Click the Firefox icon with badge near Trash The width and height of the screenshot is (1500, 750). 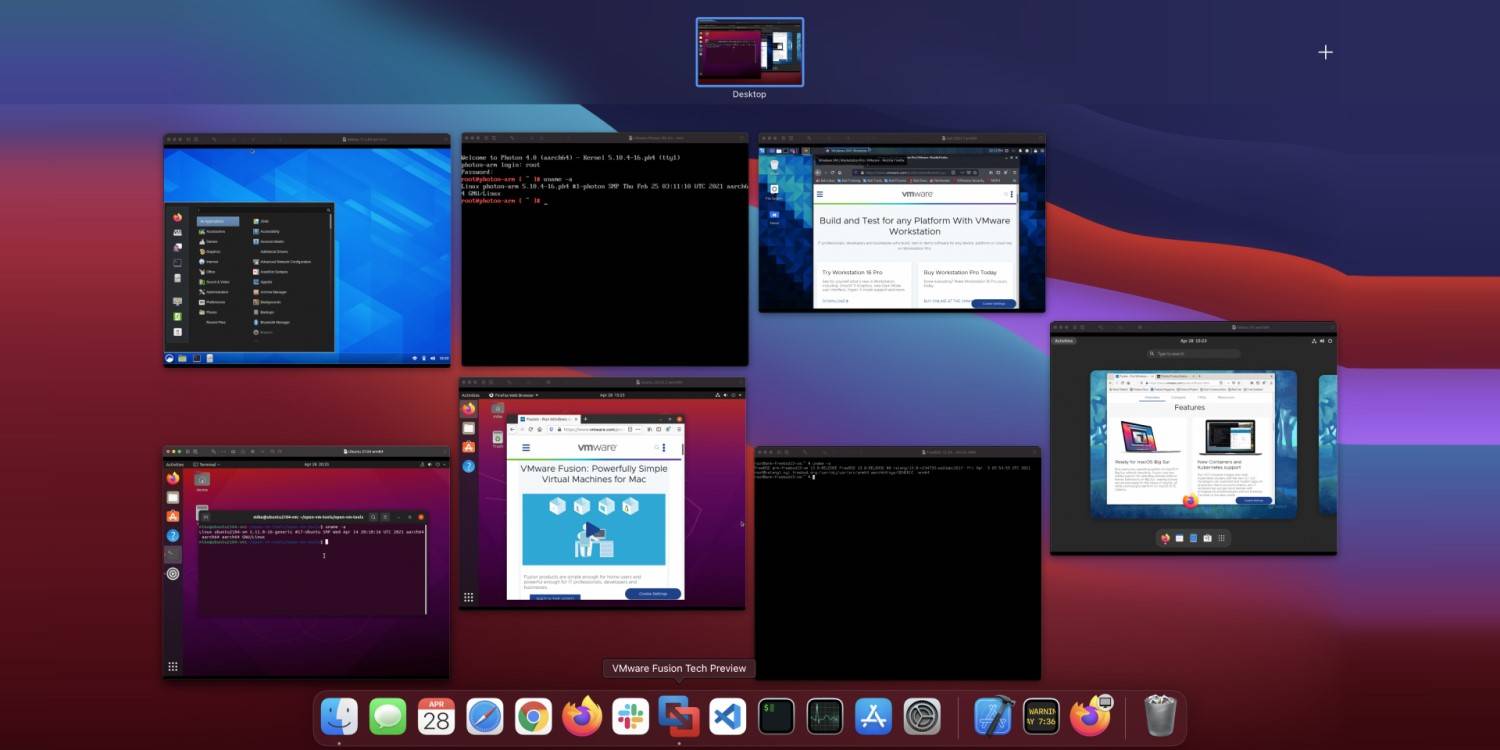[1091, 716]
